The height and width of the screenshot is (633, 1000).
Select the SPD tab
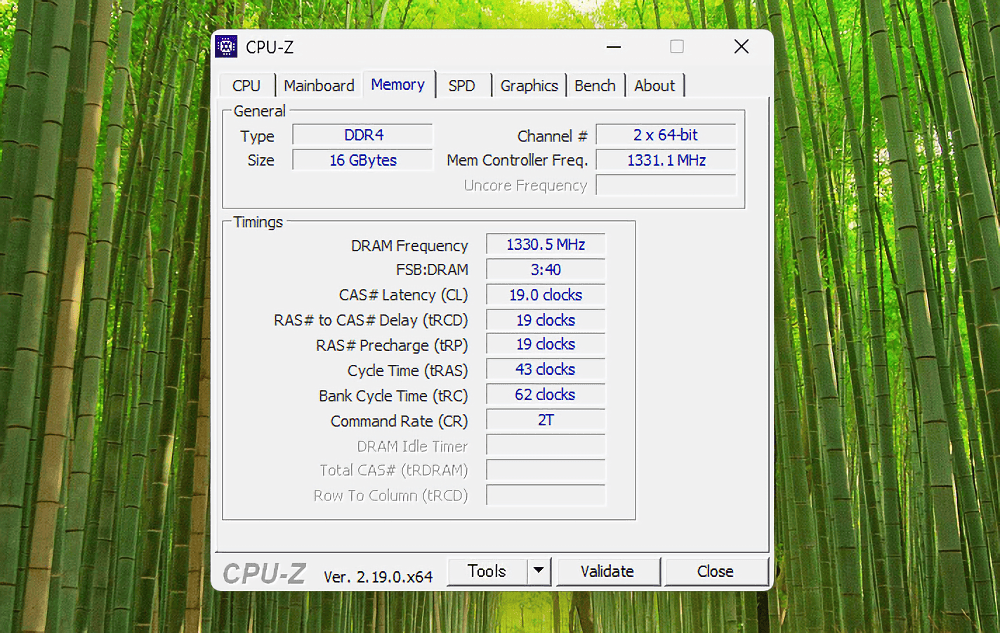(461, 85)
